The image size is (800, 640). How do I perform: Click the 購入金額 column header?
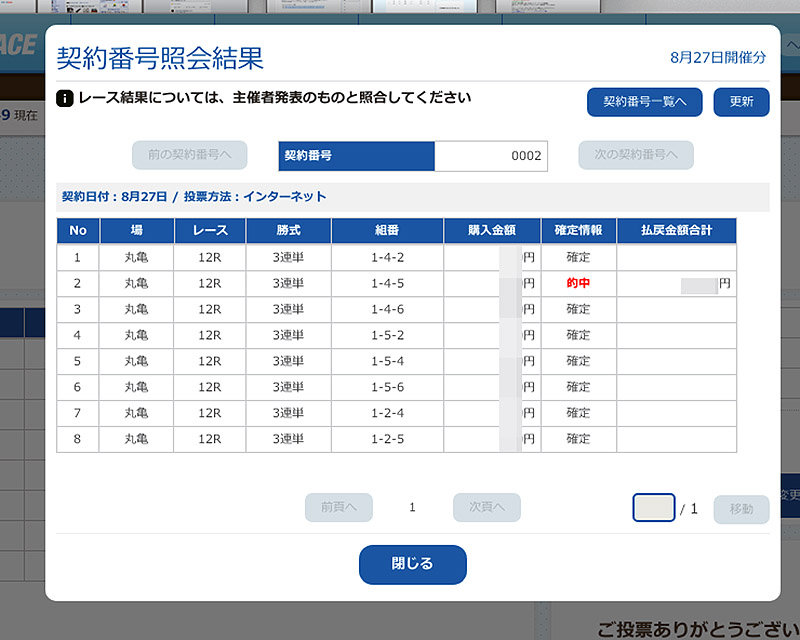click(492, 231)
